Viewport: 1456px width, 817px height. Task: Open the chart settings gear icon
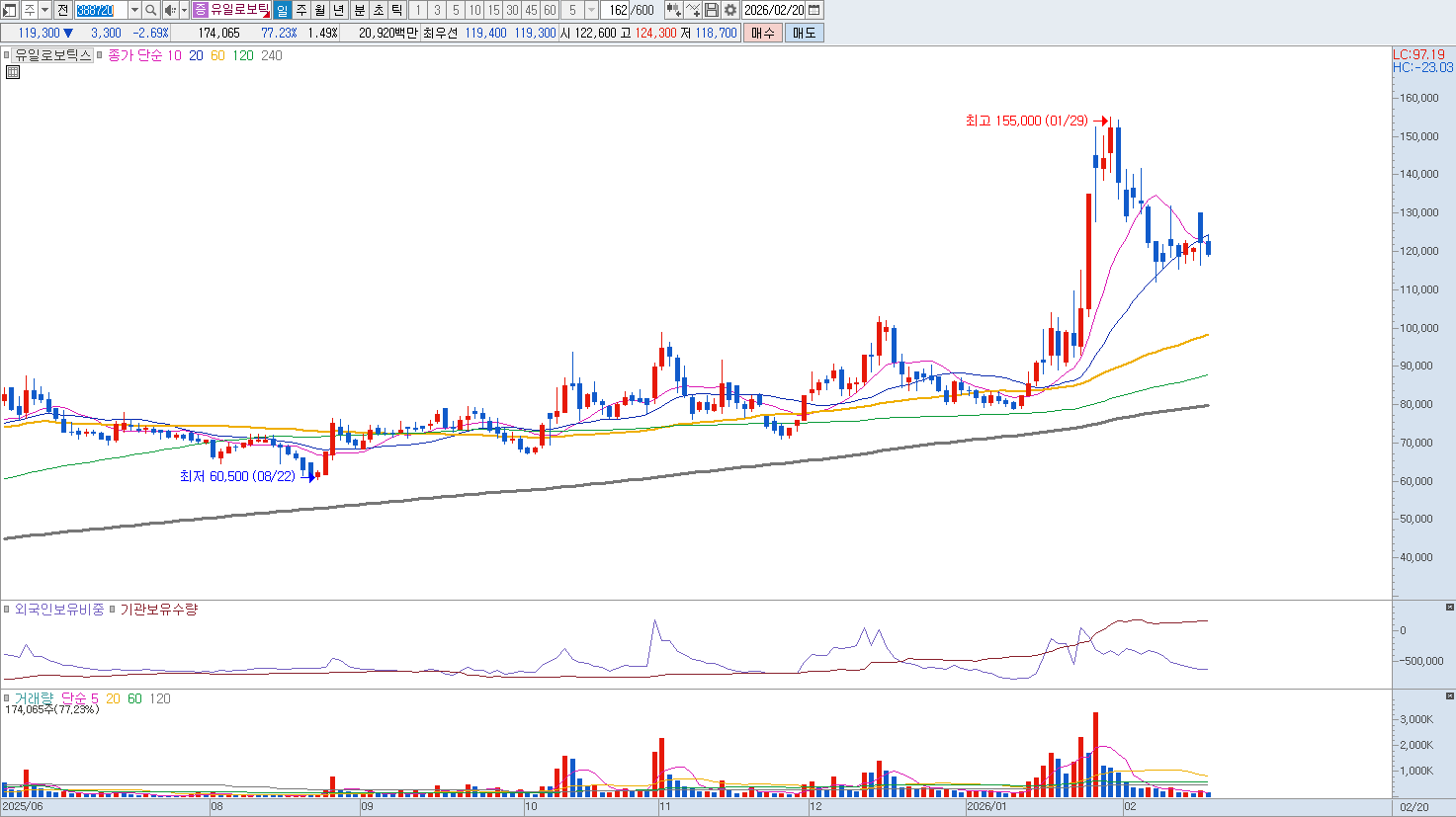pyautogui.click(x=730, y=10)
